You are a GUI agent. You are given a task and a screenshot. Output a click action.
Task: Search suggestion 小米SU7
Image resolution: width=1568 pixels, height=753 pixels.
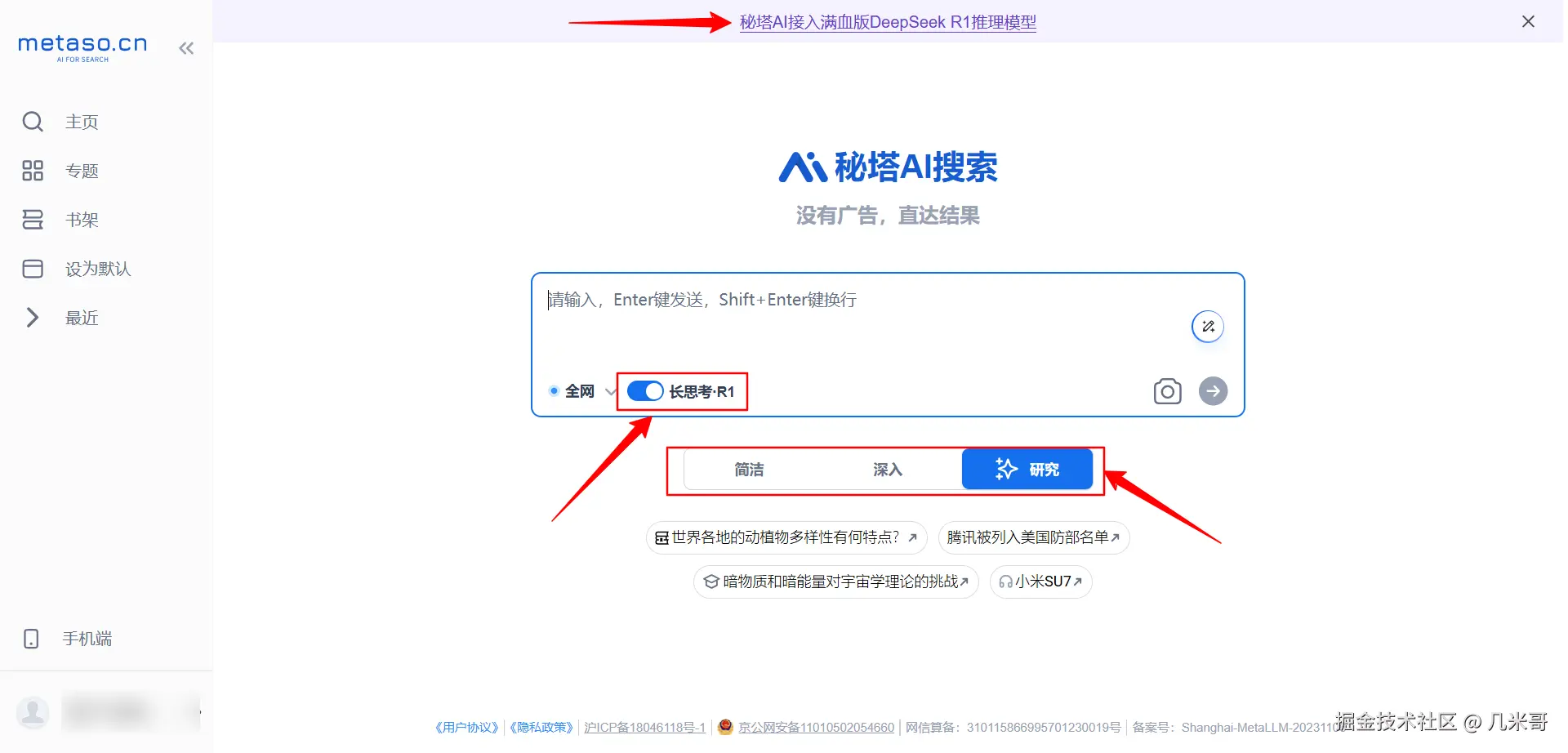tap(1040, 581)
